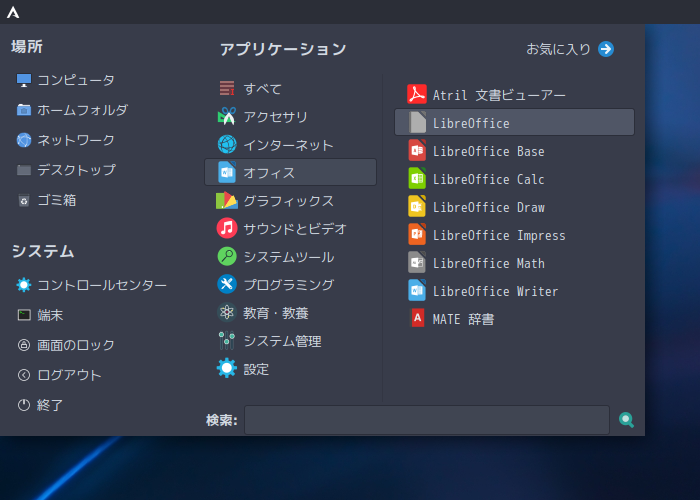Open 端末 from system list
Viewport: 700px width, 500px height.
[40, 315]
